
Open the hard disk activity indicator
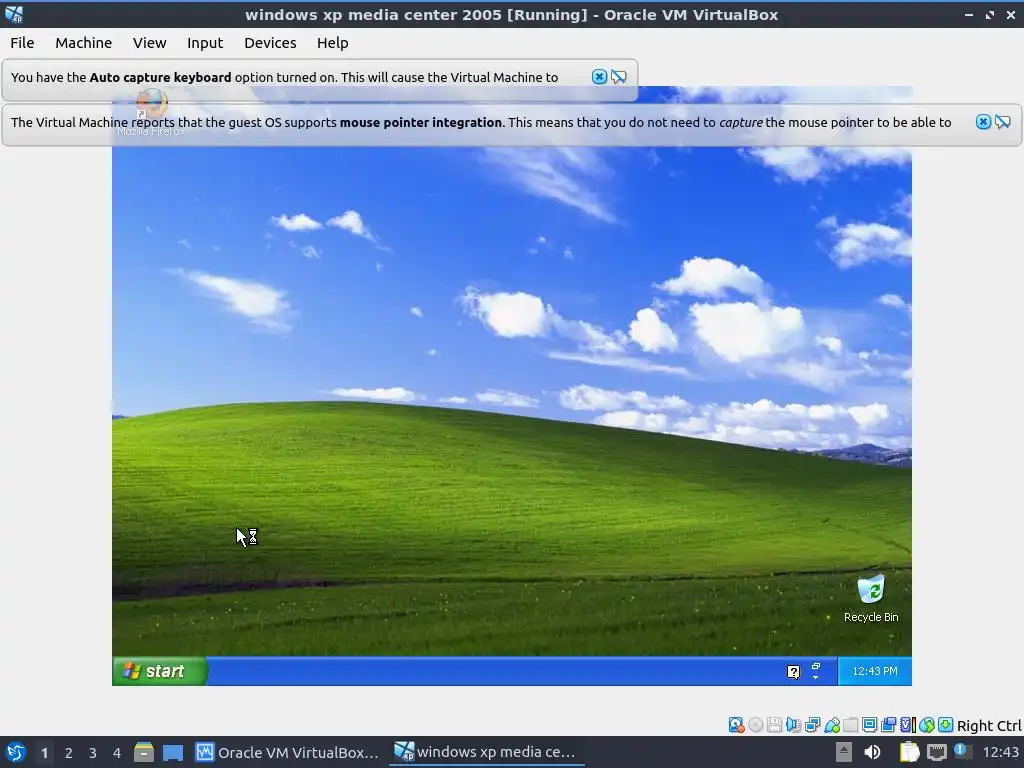pos(736,725)
